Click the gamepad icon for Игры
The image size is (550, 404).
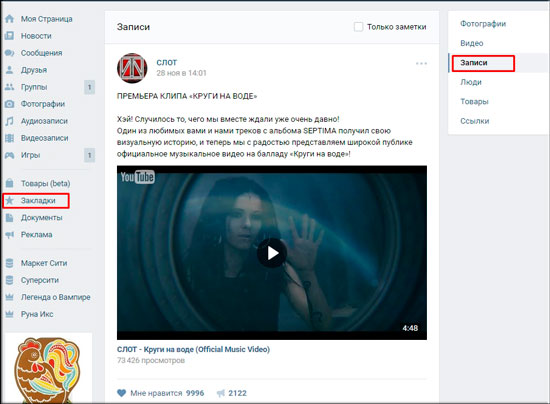(9, 155)
